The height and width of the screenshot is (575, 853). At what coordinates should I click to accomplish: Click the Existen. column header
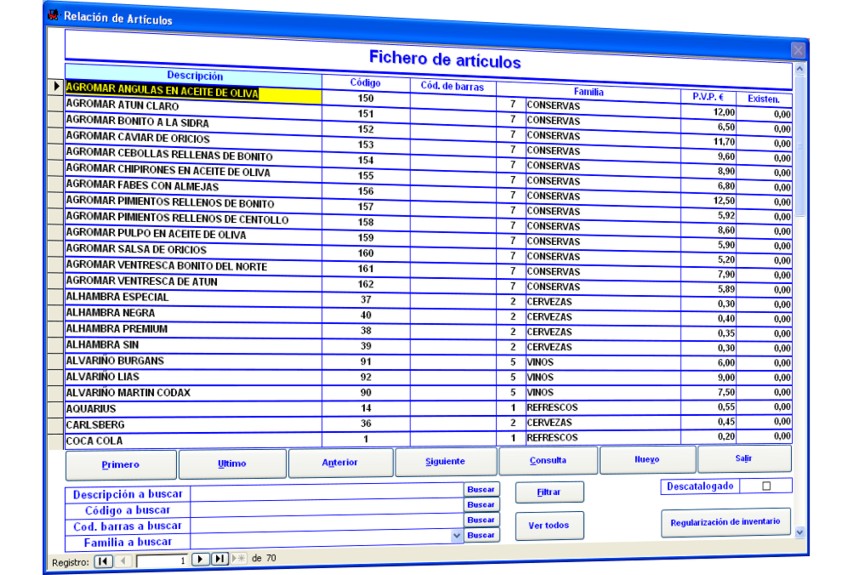point(763,99)
